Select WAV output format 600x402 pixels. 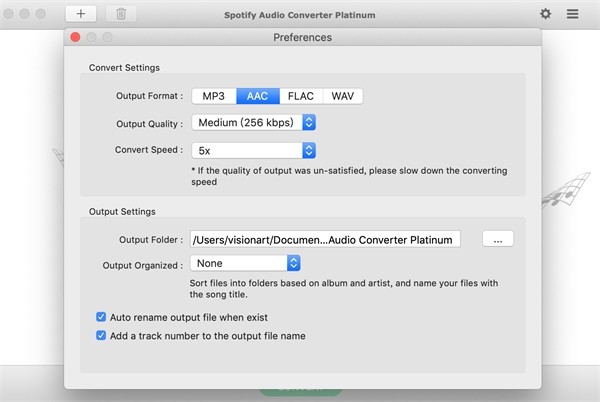(343, 96)
